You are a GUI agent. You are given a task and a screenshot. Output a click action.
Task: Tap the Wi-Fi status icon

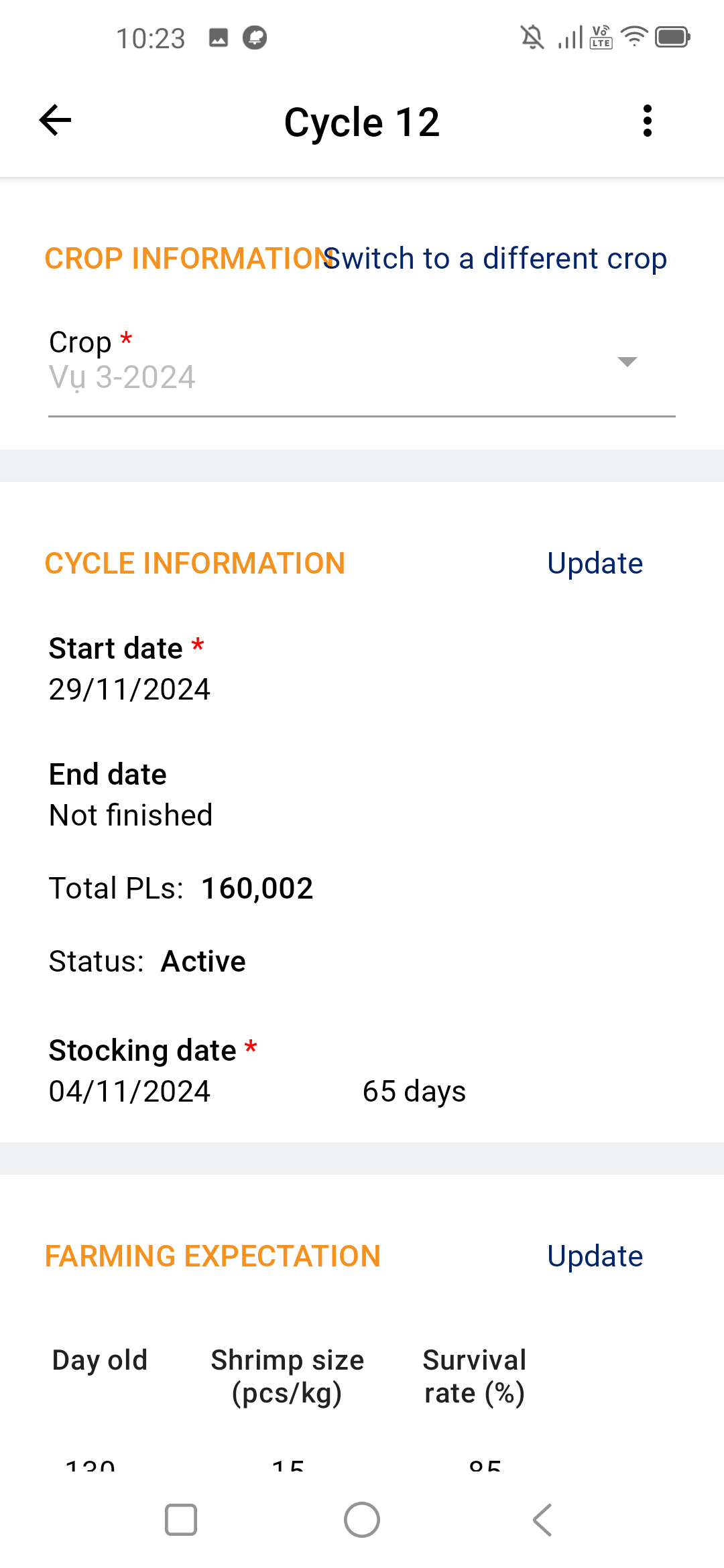click(x=634, y=37)
